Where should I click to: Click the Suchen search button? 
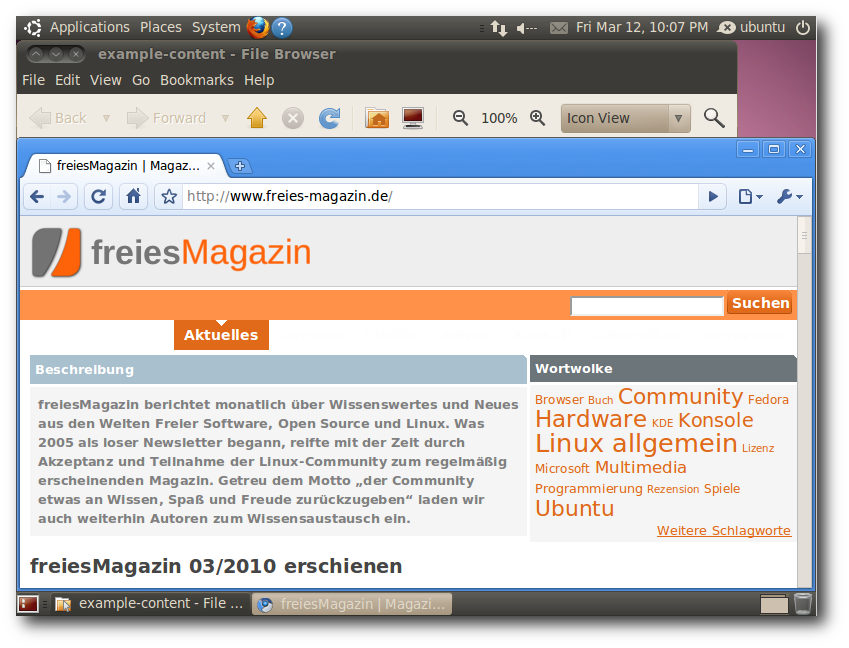point(760,303)
